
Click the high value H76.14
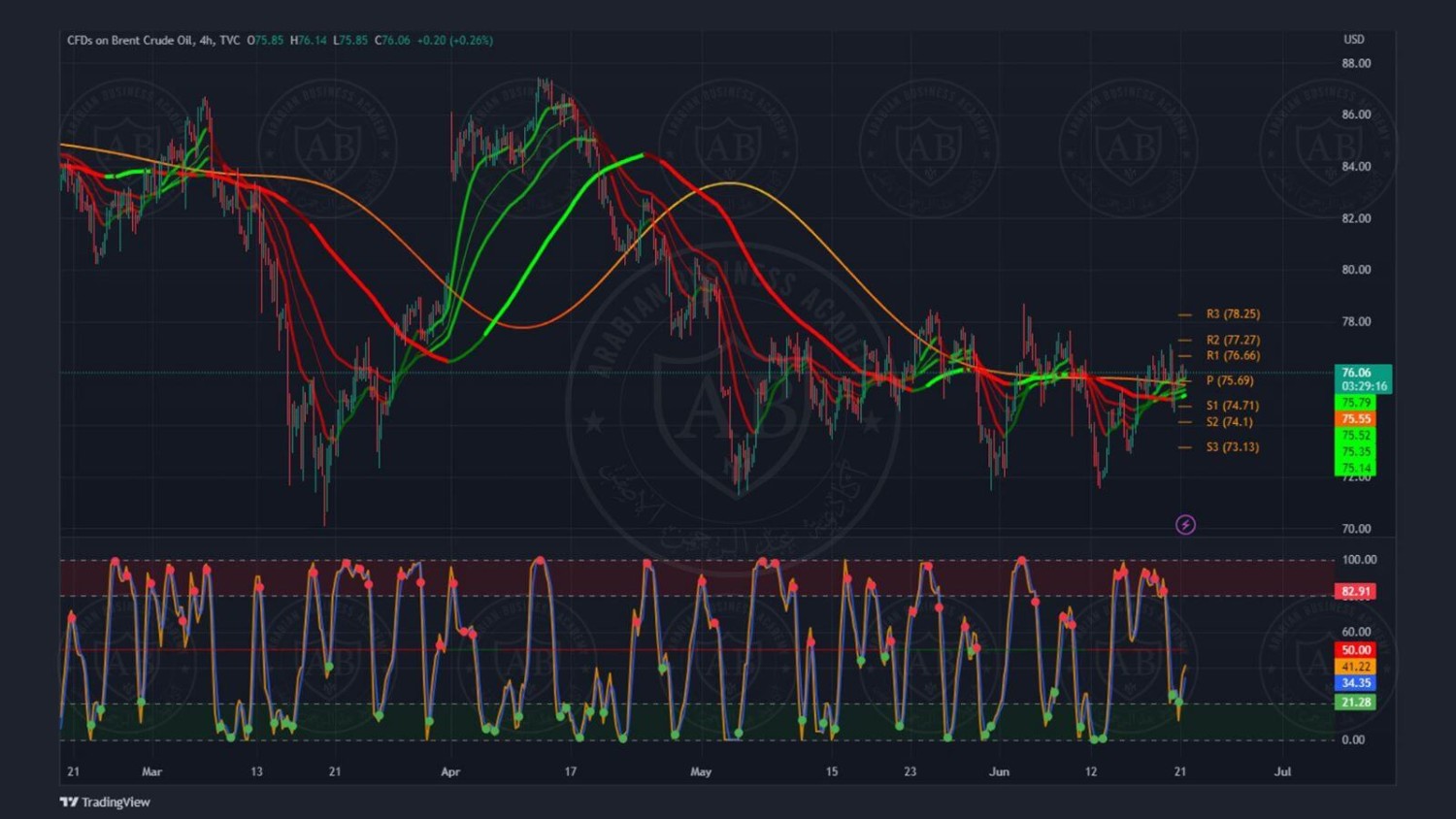309,40
